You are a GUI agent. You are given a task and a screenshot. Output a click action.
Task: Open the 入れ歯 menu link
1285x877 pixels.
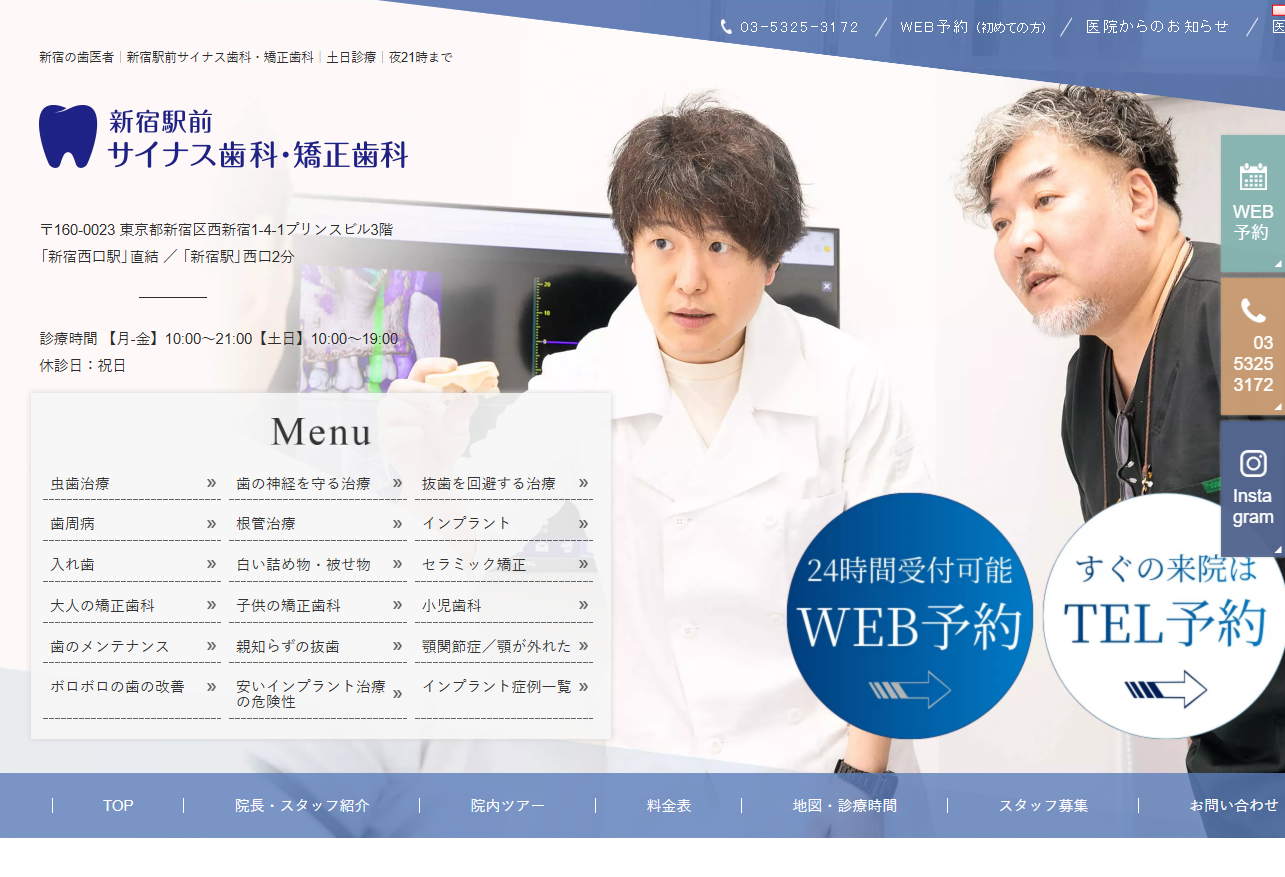73,565
